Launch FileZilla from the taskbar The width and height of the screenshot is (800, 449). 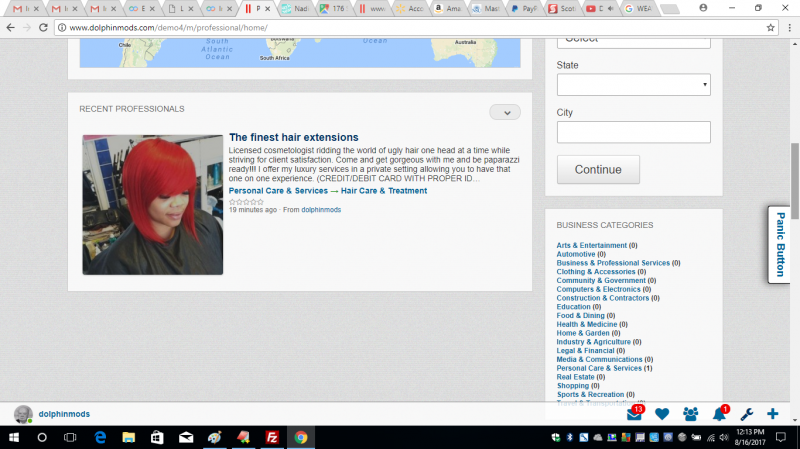point(272,437)
